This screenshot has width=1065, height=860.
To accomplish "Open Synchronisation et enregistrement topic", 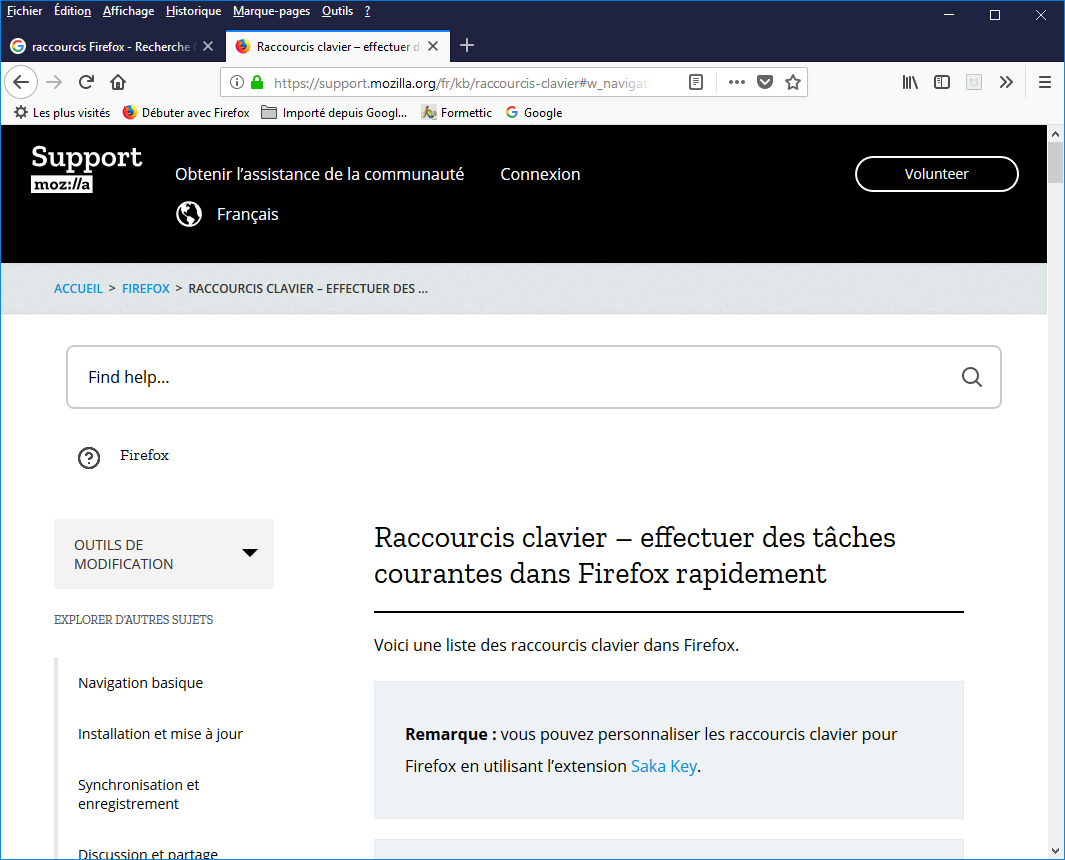I will (139, 794).
